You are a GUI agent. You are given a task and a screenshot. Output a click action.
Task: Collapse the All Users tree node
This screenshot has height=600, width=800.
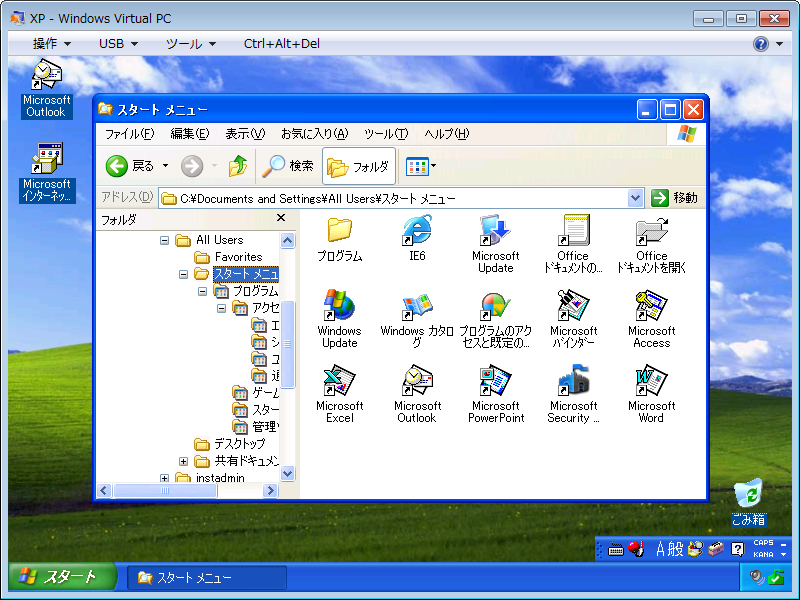[x=165, y=240]
